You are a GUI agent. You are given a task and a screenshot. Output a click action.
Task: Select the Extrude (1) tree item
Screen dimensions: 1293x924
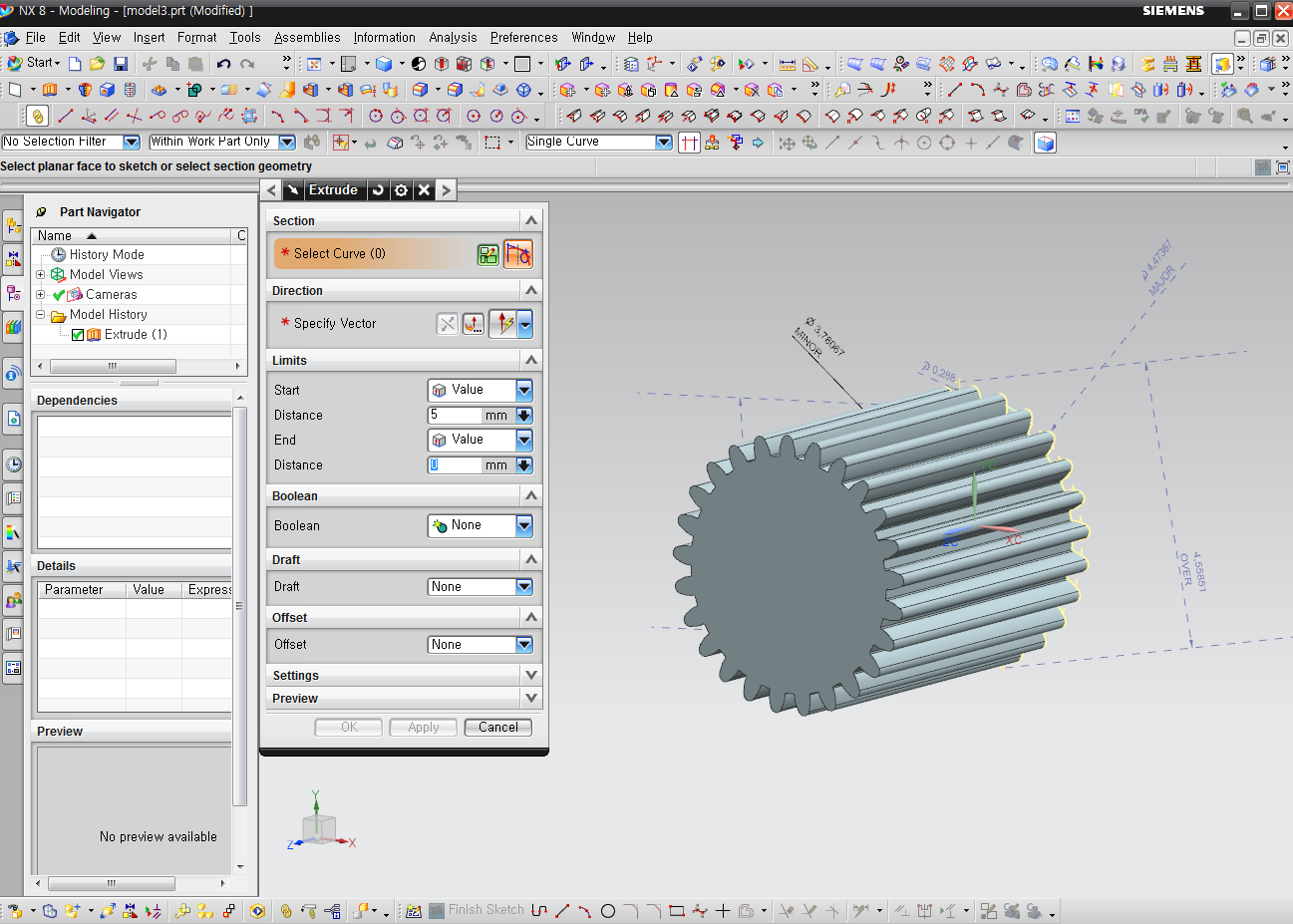tap(136, 335)
